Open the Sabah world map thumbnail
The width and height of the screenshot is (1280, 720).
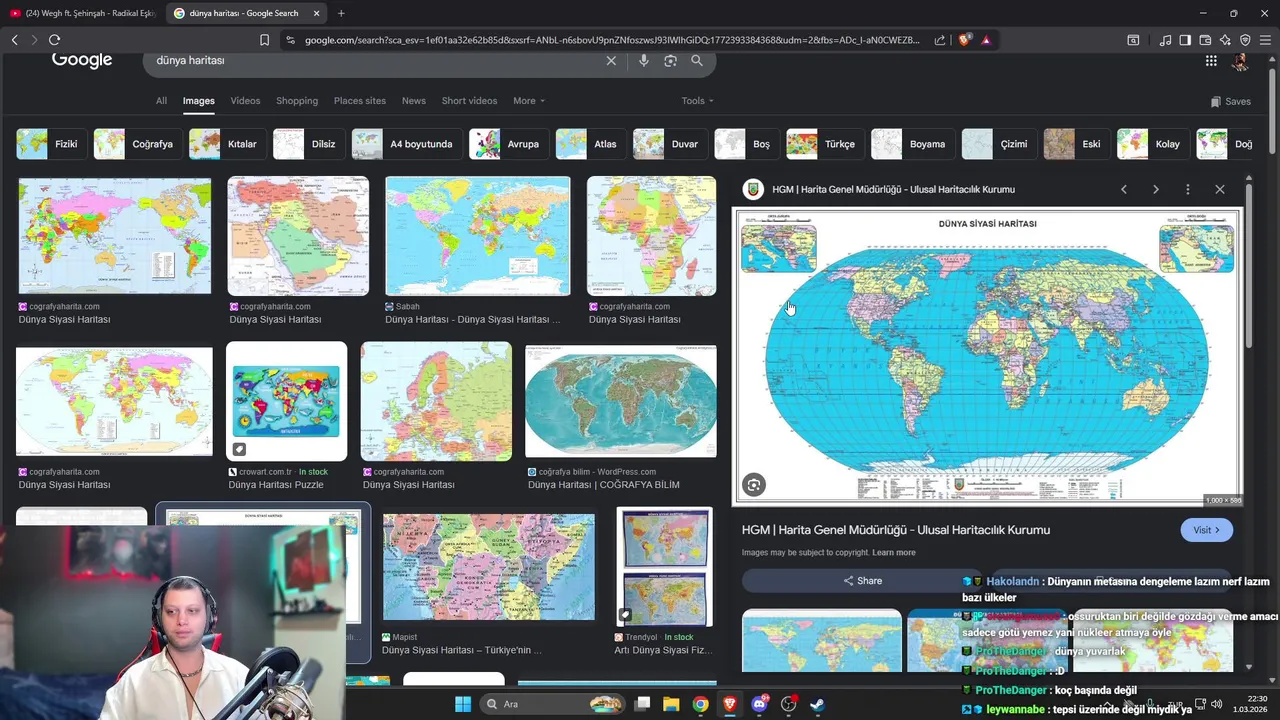point(478,236)
